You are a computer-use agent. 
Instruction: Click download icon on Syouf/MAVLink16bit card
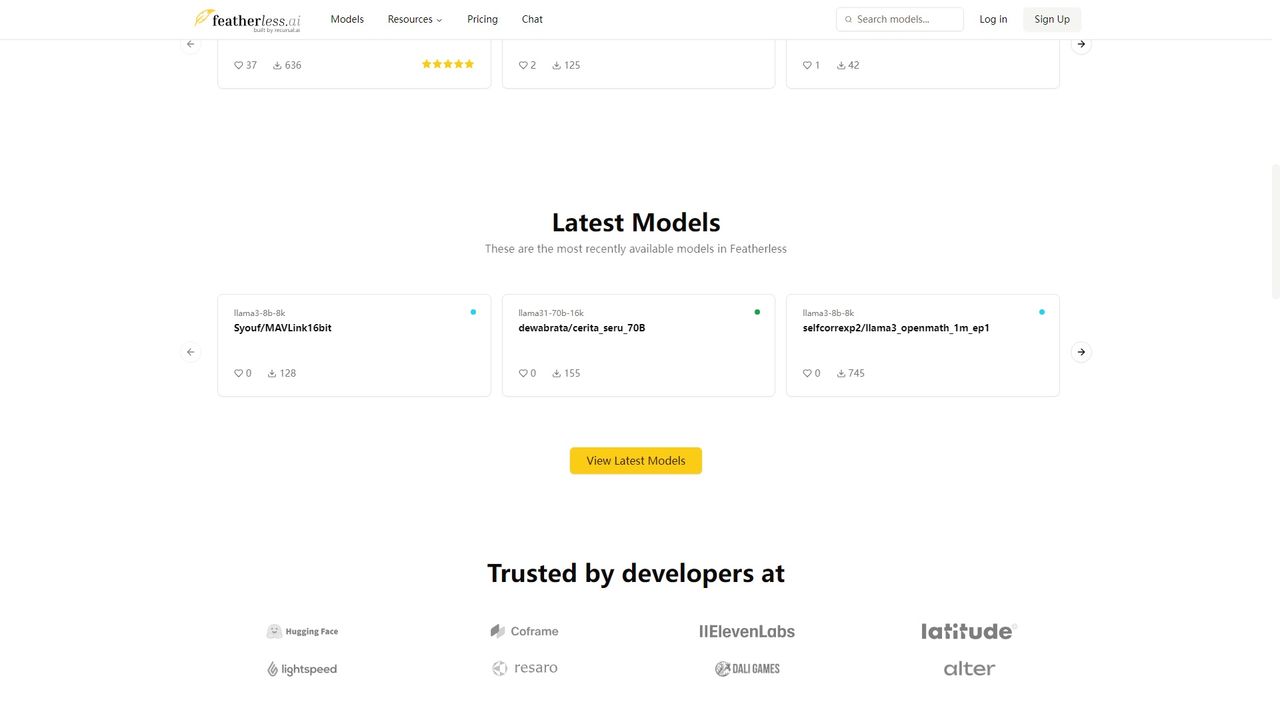(x=272, y=373)
